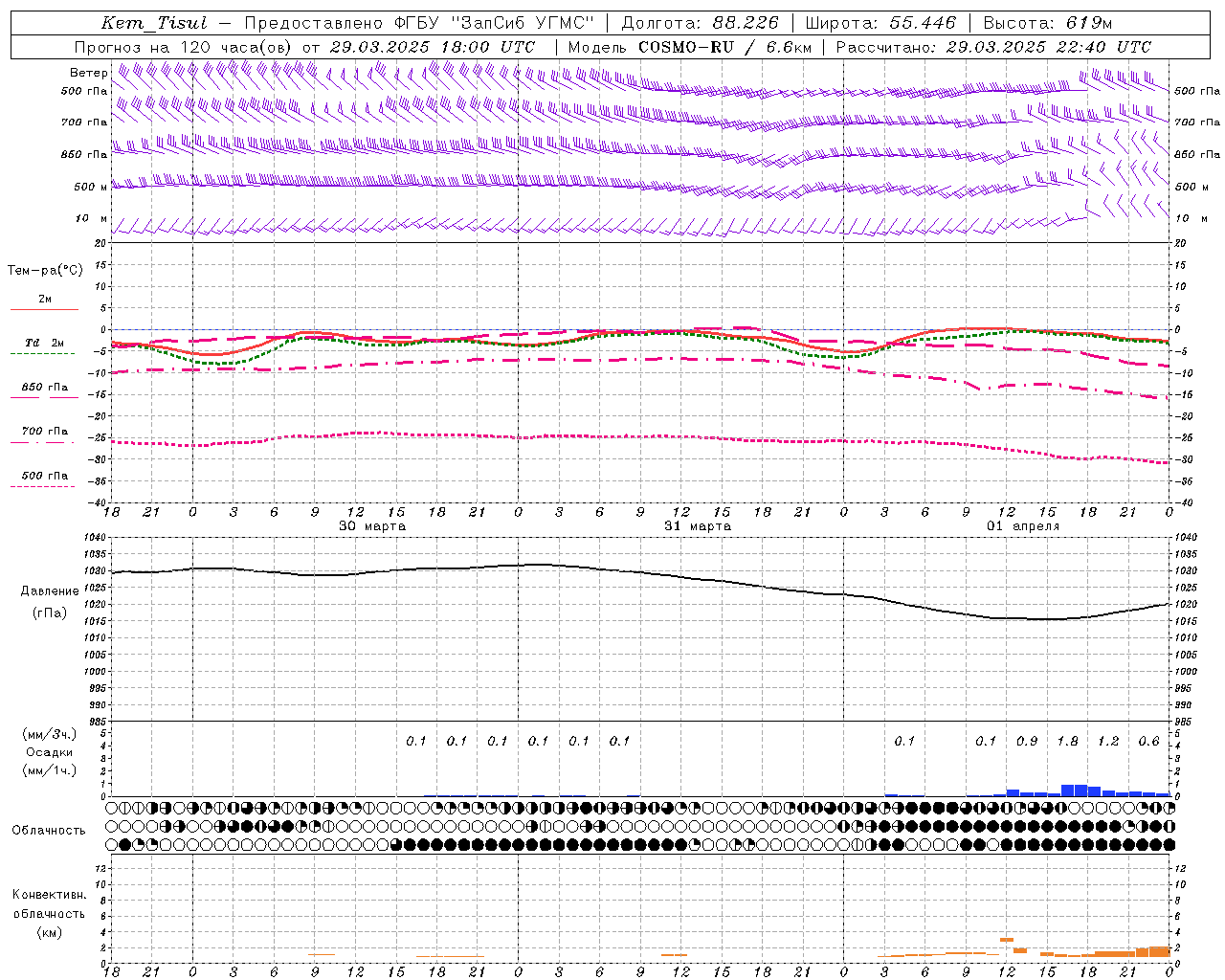Click the "Облачность" cloud cover label

click(x=49, y=831)
